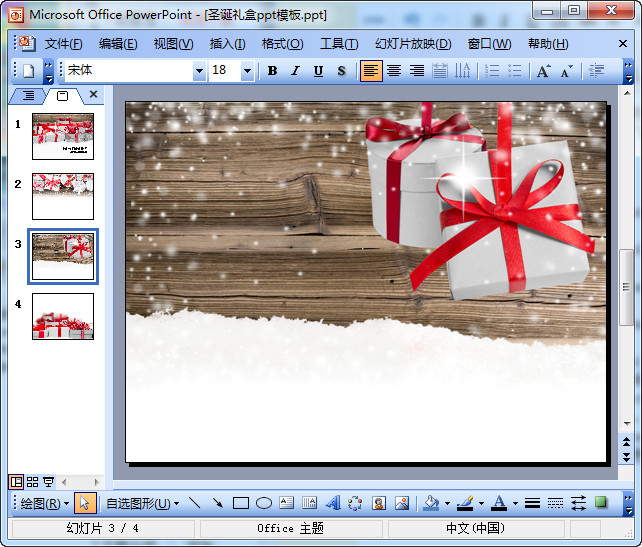Select the Oval tool
The image size is (642, 547).
coord(264,503)
